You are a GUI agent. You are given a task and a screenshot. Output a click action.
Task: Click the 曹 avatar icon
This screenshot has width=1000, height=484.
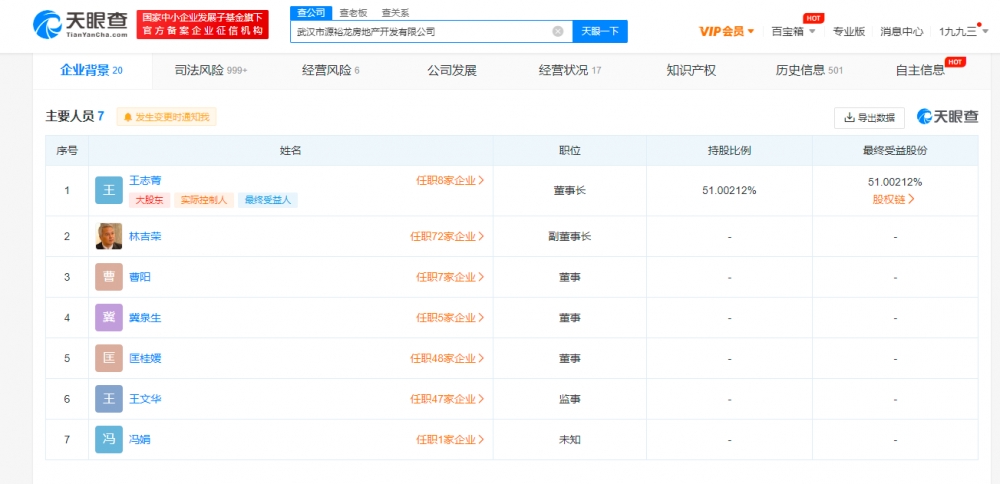click(x=108, y=277)
